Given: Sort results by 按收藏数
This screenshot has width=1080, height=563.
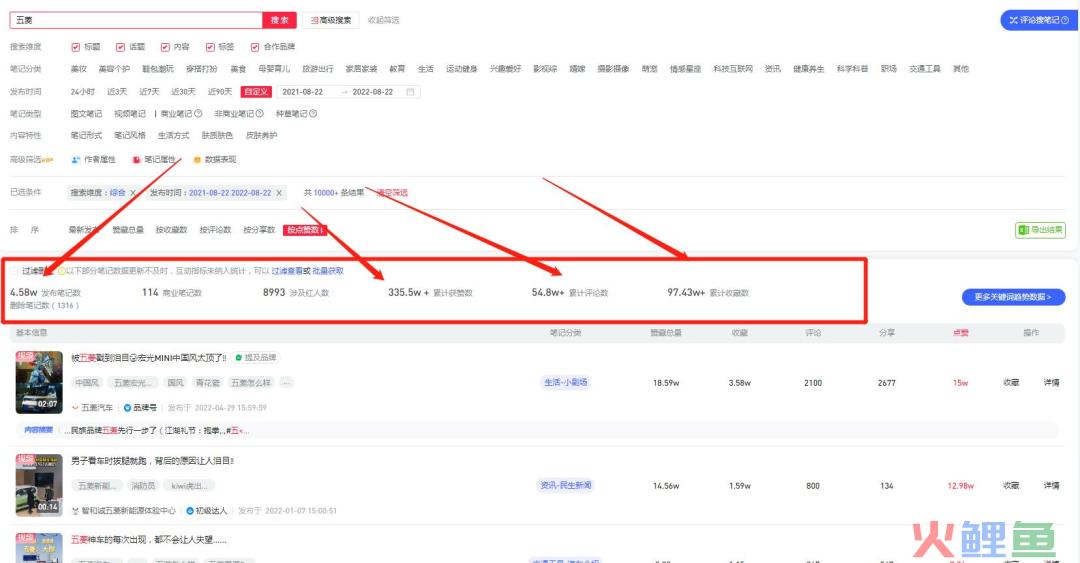Looking at the screenshot, I should pyautogui.click(x=172, y=229).
